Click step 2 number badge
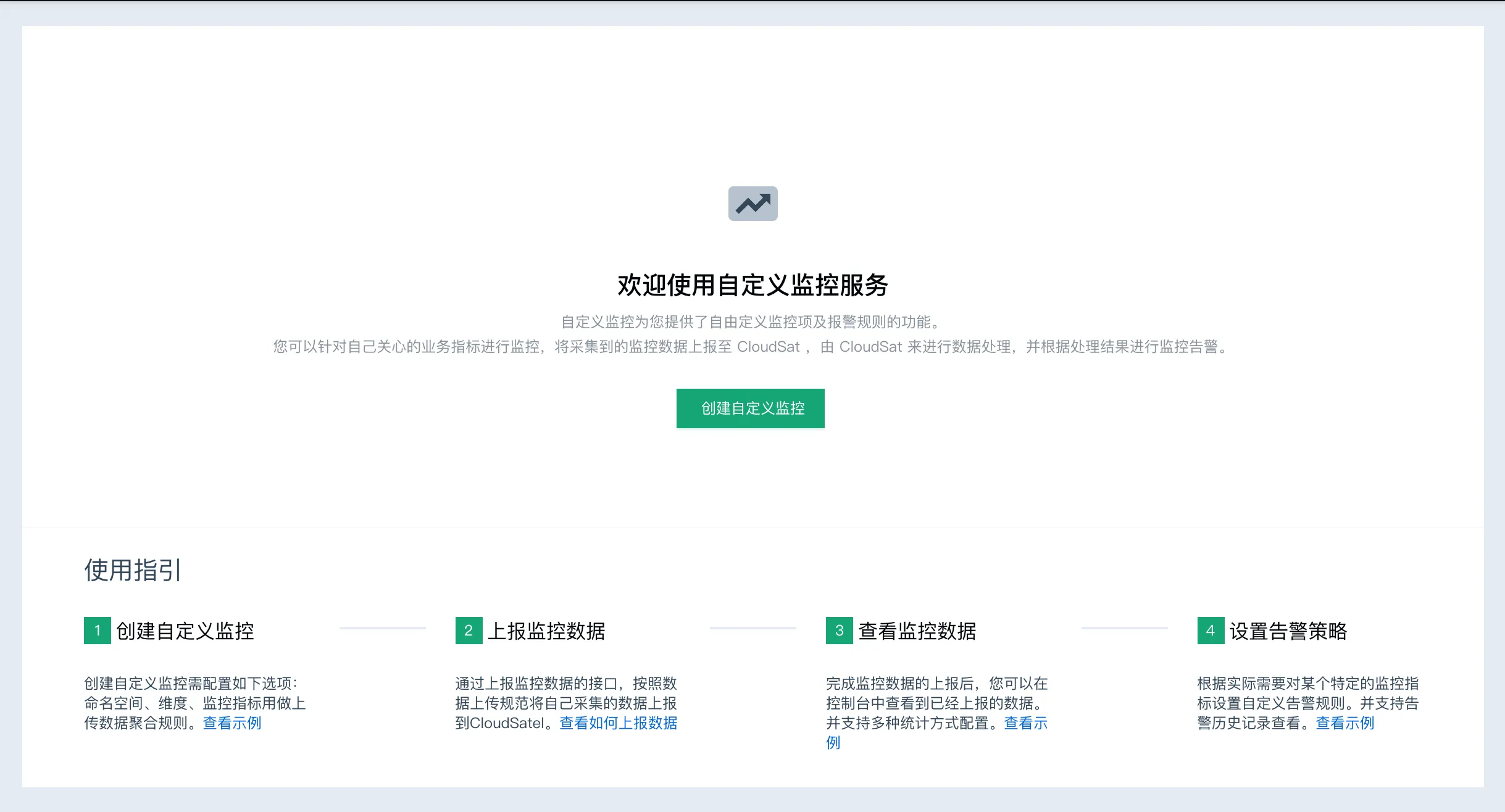This screenshot has height=812, width=1505. (x=469, y=631)
